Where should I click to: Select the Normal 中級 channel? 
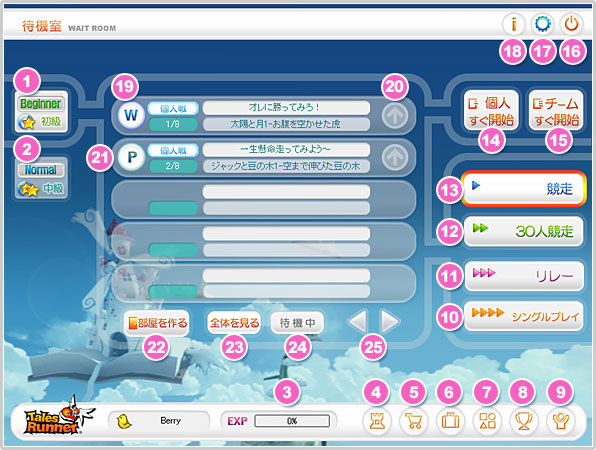(x=41, y=179)
